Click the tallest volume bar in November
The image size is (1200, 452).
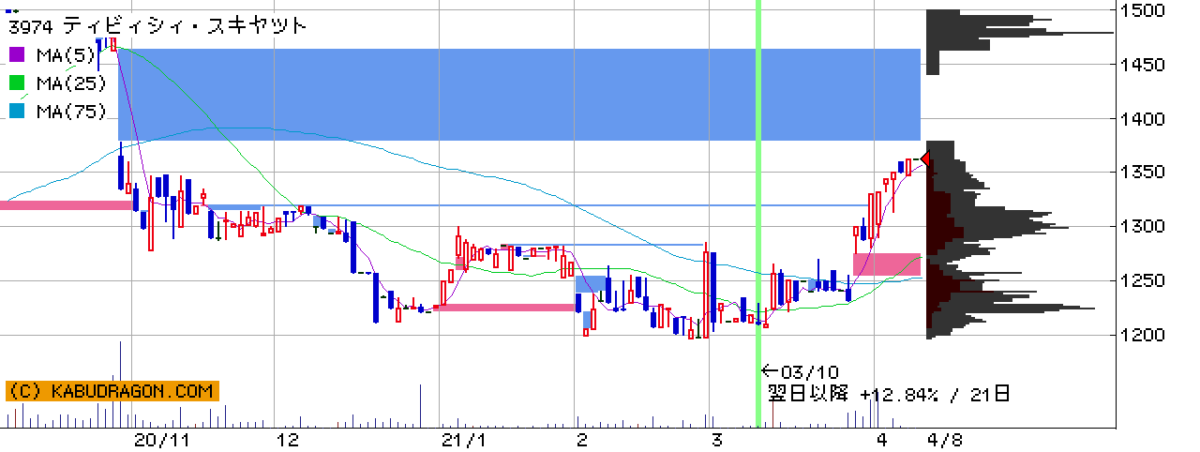[121, 386]
